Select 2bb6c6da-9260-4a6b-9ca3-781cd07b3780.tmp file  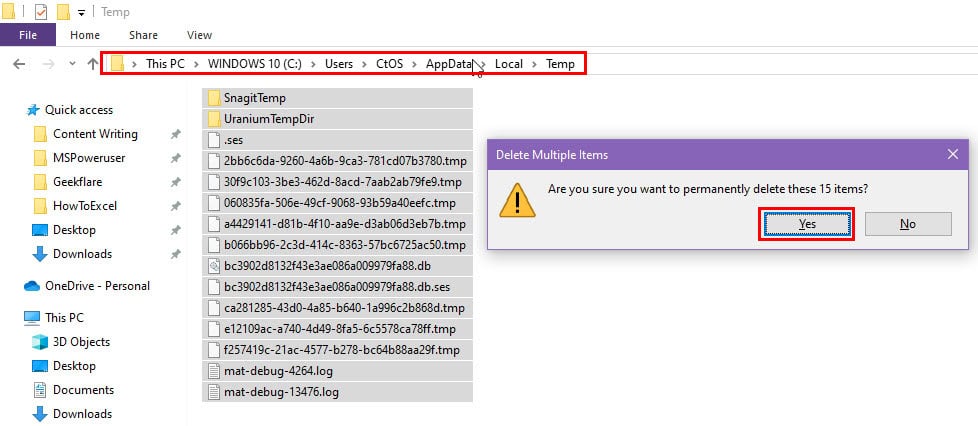337,161
